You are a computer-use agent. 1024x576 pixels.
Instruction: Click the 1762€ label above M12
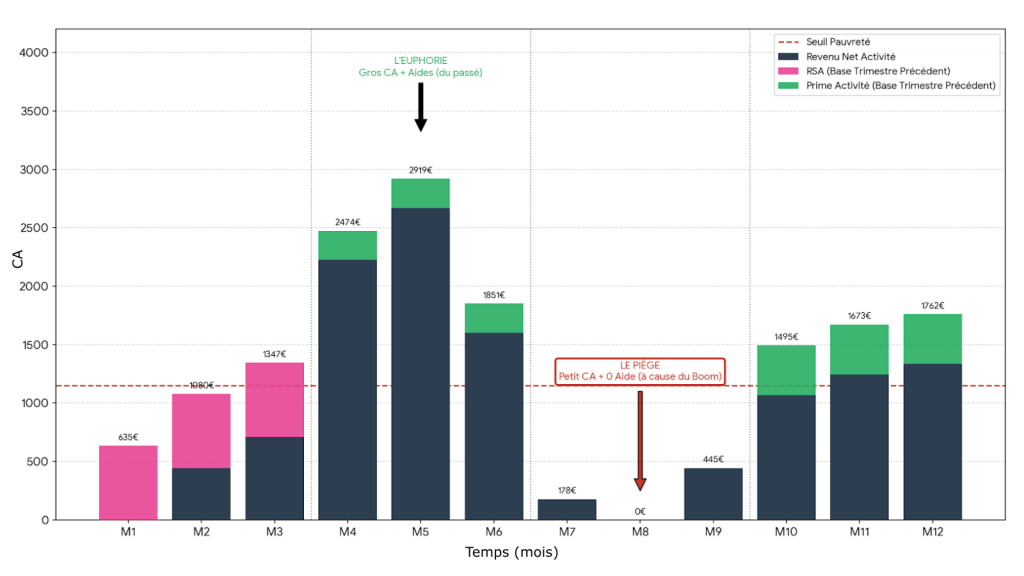tap(933, 306)
